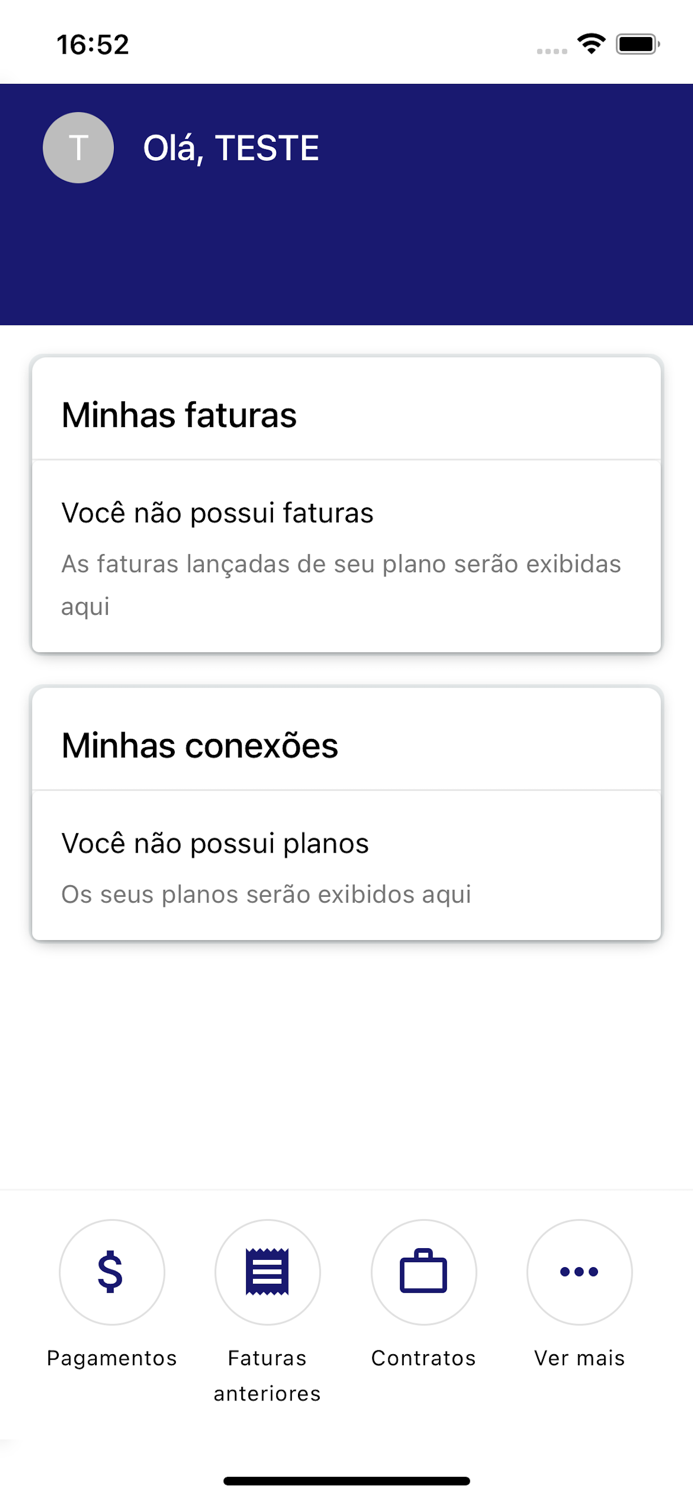
Task: Tap the dollar sign Pagamentos icon
Action: click(111, 1272)
